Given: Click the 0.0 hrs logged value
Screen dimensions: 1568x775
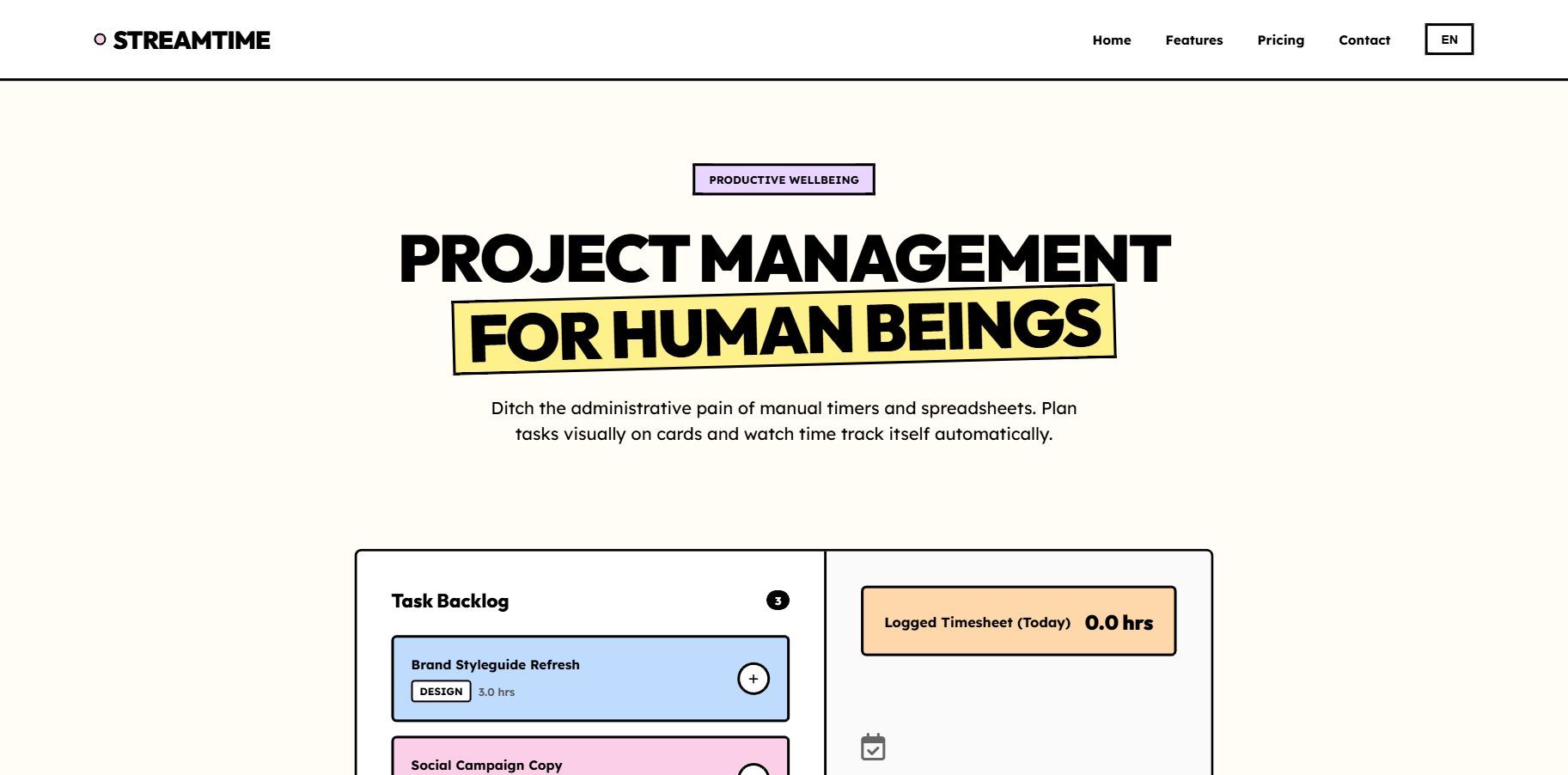Looking at the screenshot, I should pos(1119,623).
